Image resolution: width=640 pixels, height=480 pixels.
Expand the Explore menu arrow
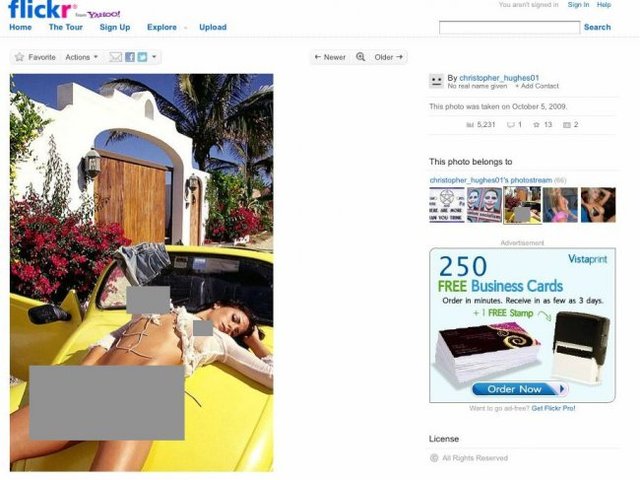(x=186, y=28)
